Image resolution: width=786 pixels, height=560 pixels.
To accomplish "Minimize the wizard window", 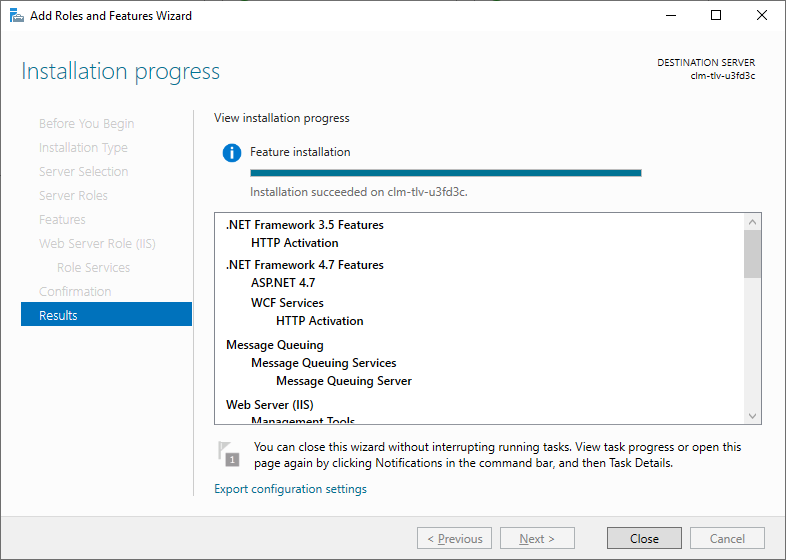I will (671, 16).
